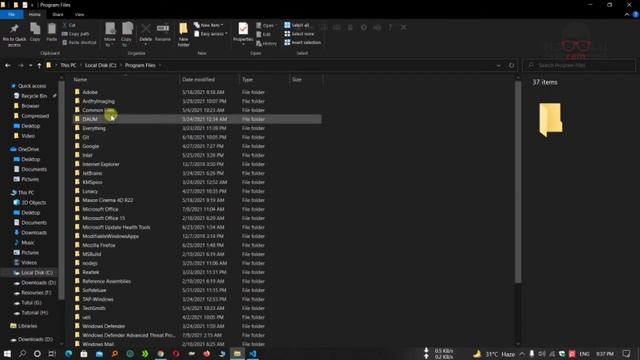This screenshot has width=640, height=360.
Task: Click the Paste ribbon icon
Action: pos(51,32)
